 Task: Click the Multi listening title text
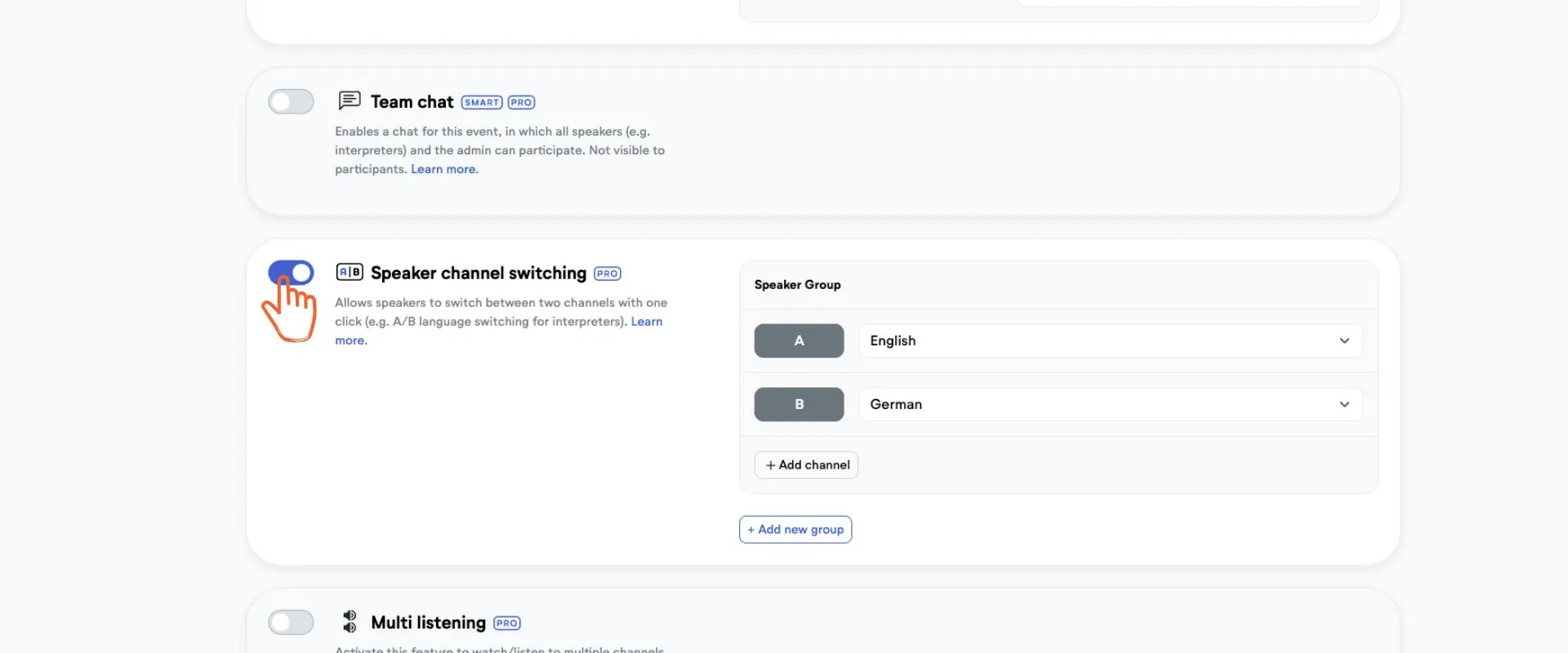[x=428, y=623]
